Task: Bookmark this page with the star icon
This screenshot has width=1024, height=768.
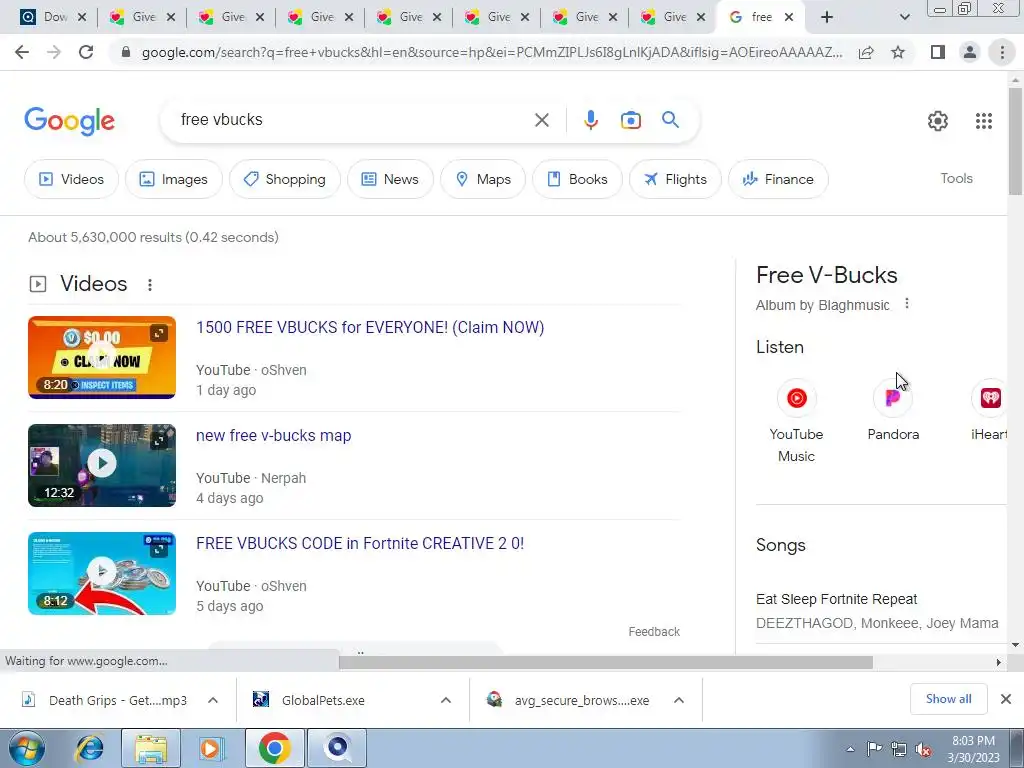Action: 898,52
